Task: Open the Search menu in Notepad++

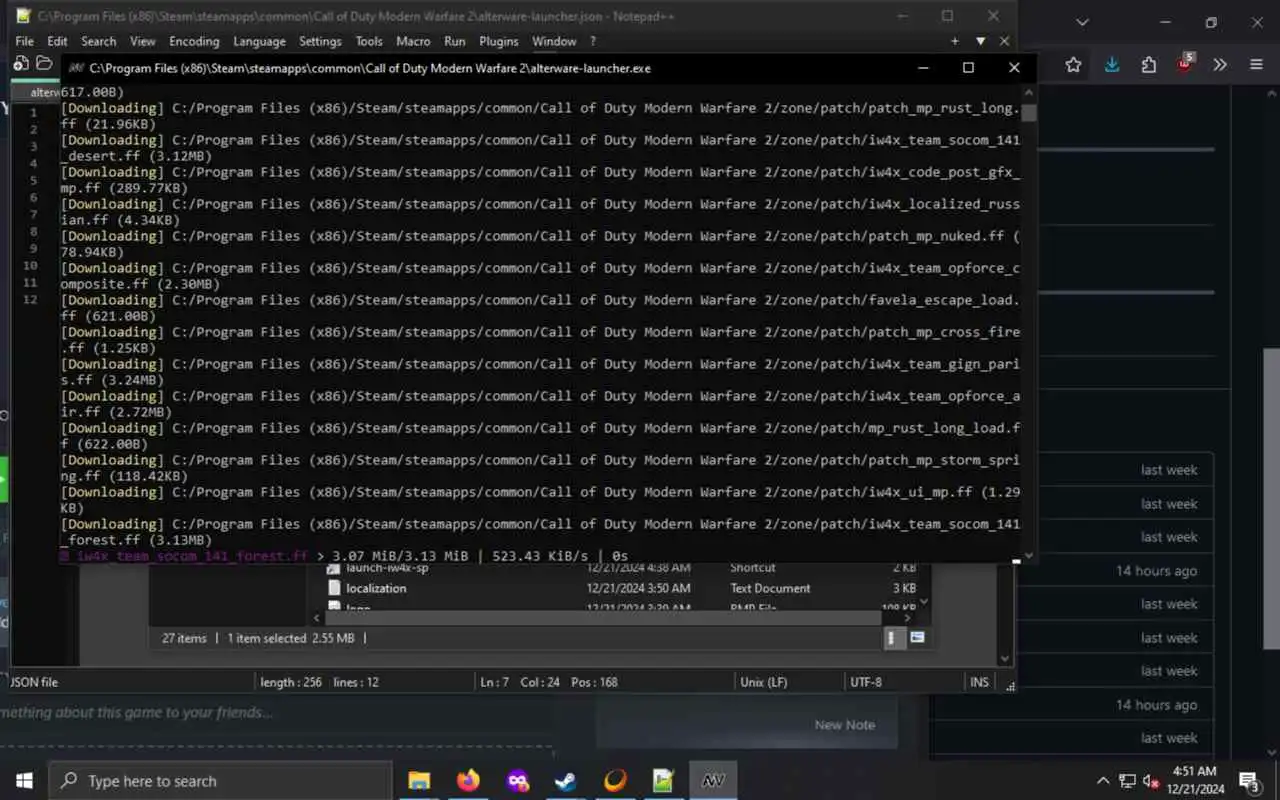Action: pos(98,41)
